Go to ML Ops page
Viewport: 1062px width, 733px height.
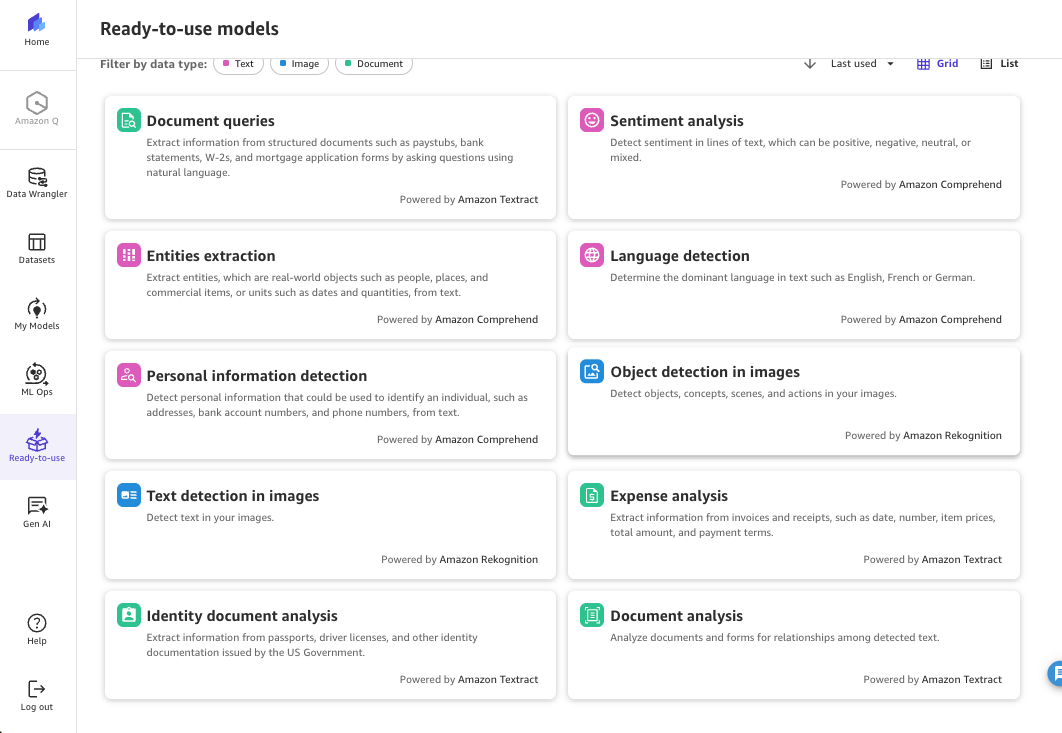pyautogui.click(x=37, y=380)
